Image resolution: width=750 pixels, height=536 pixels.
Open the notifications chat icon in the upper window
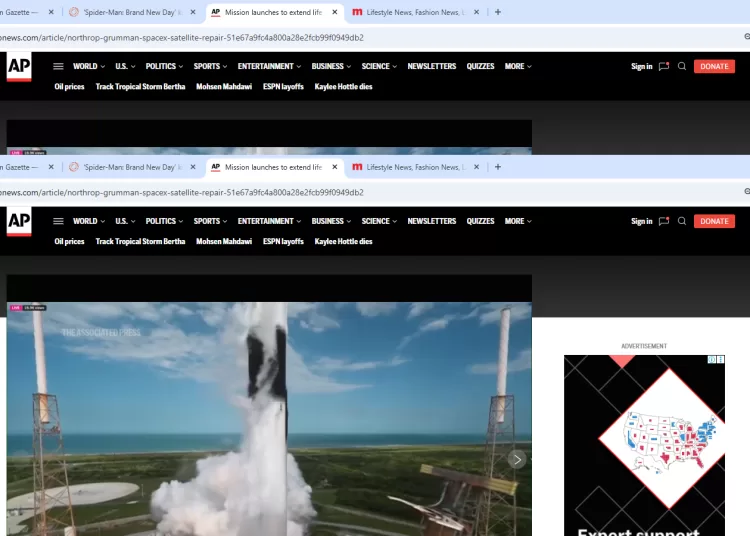coord(664,66)
